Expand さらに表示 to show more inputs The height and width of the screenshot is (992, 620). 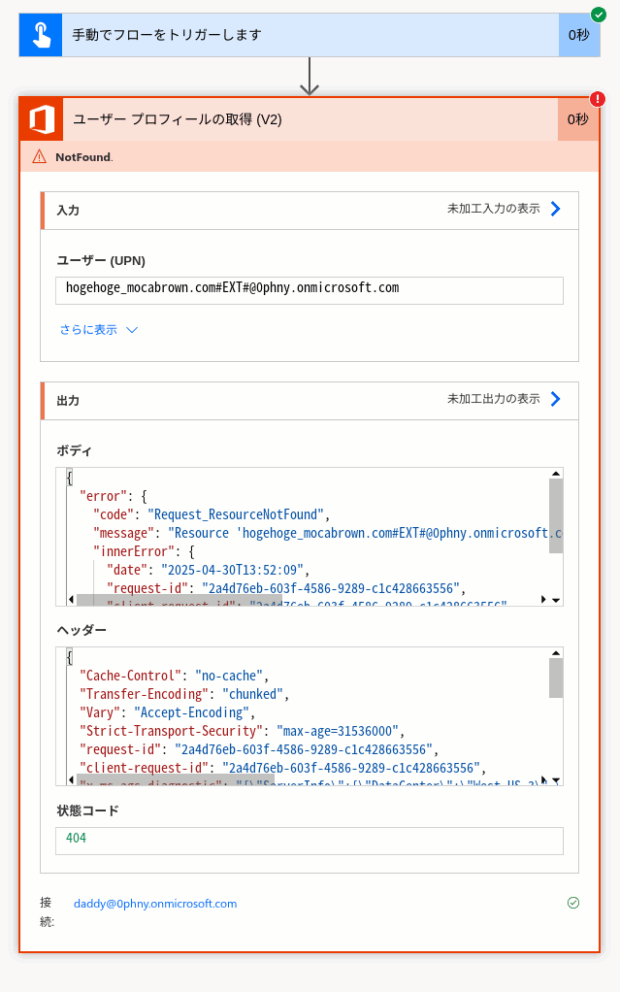(99, 330)
